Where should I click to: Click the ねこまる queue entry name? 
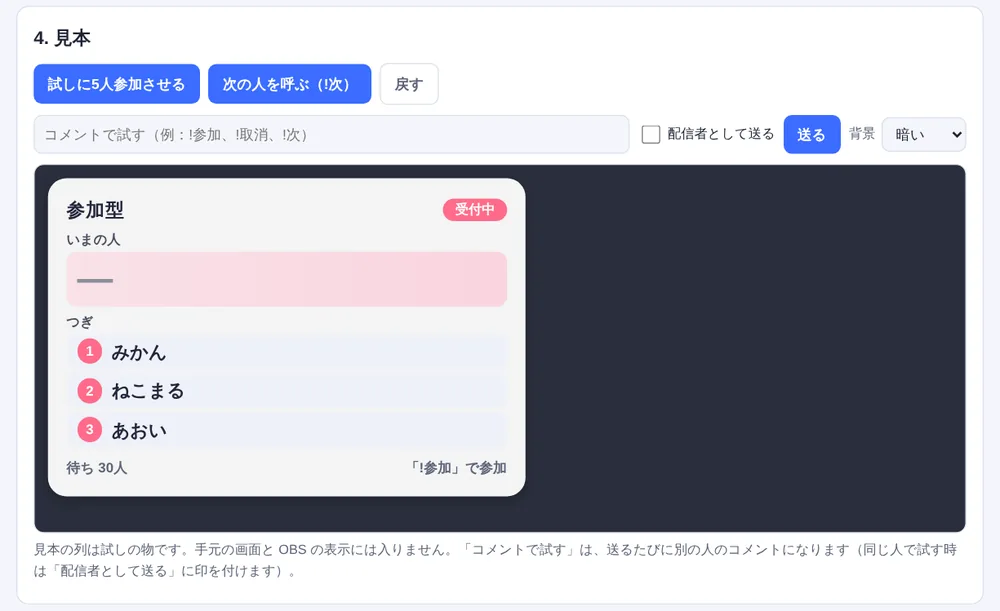(147, 391)
